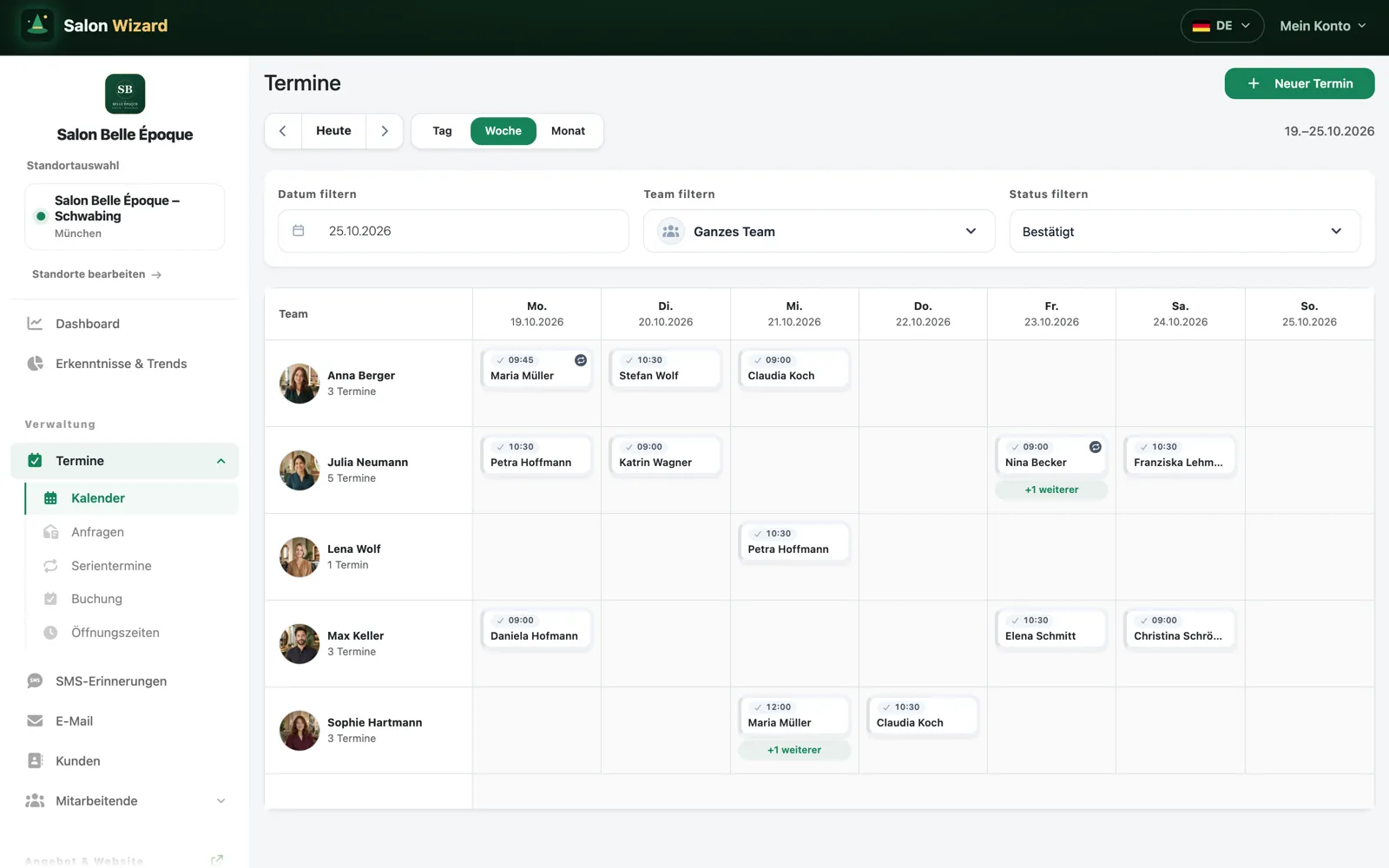Viewport: 1389px width, 868px height.
Task: Click the date filter field 25.10.2026
Action: coord(453,231)
